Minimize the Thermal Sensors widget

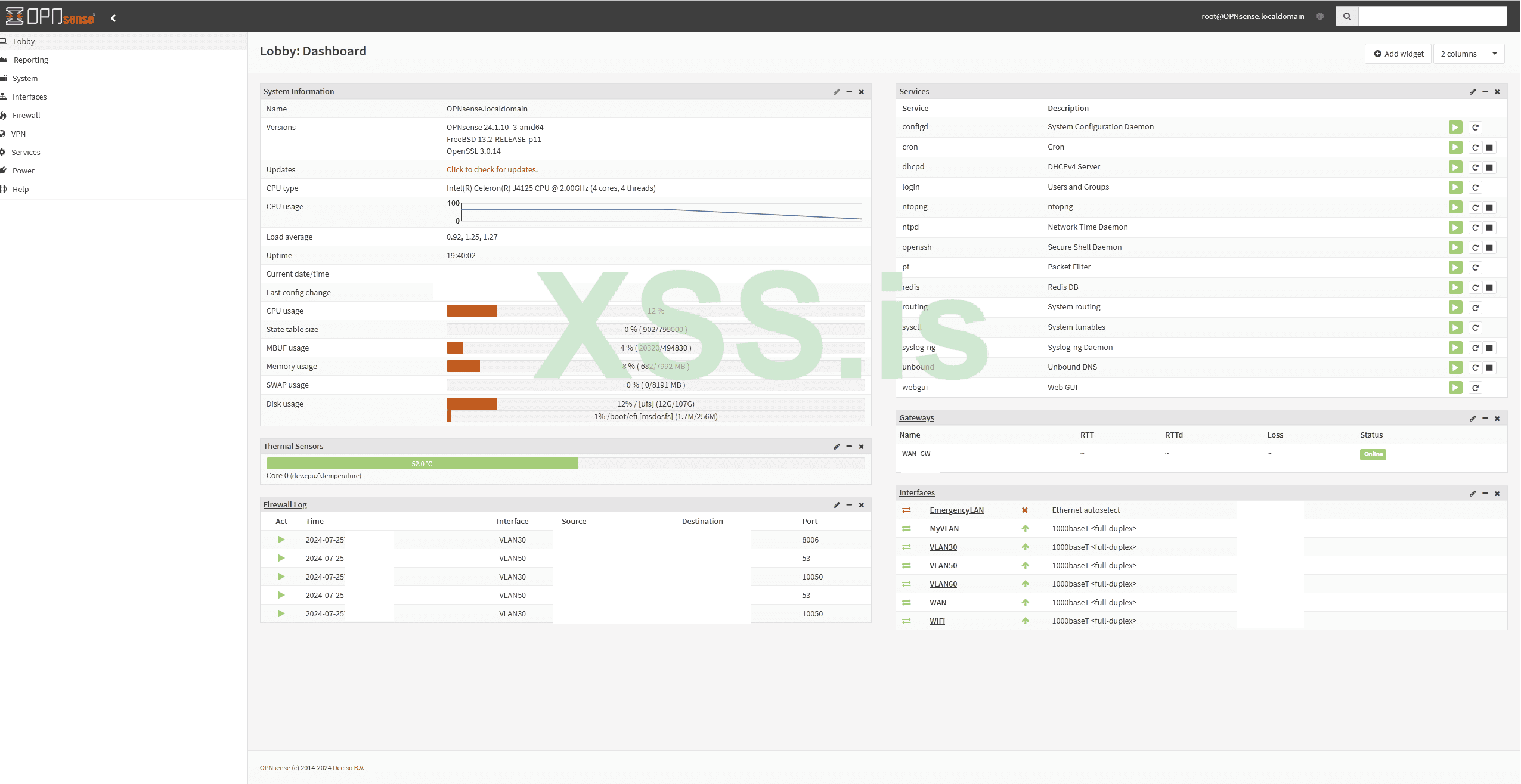[848, 447]
